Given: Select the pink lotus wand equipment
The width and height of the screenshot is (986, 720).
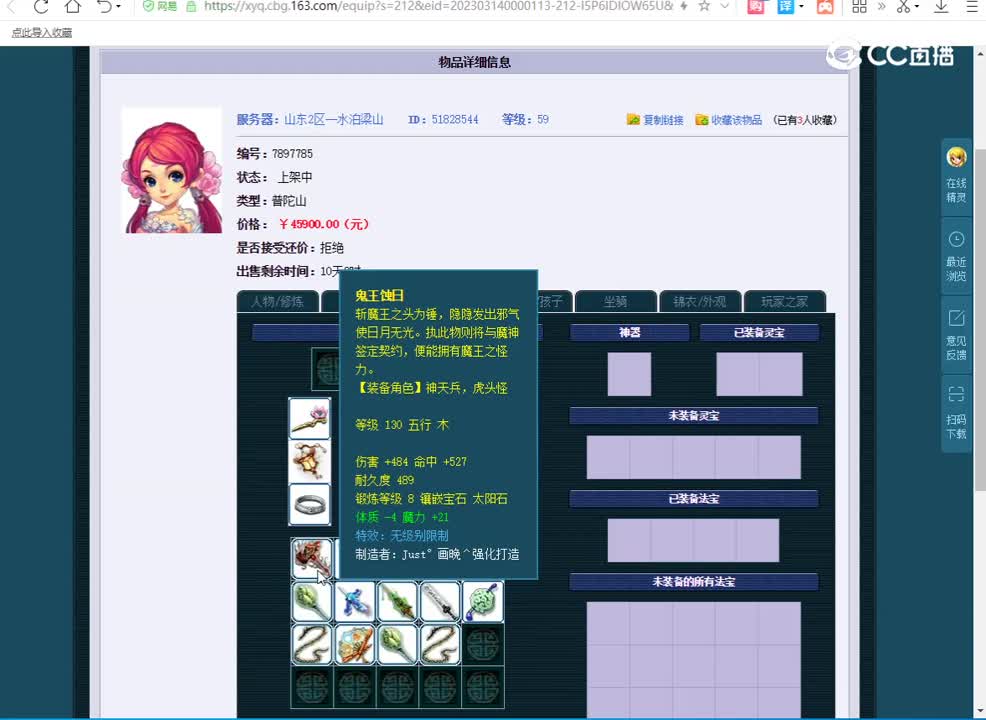Looking at the screenshot, I should click(x=309, y=418).
